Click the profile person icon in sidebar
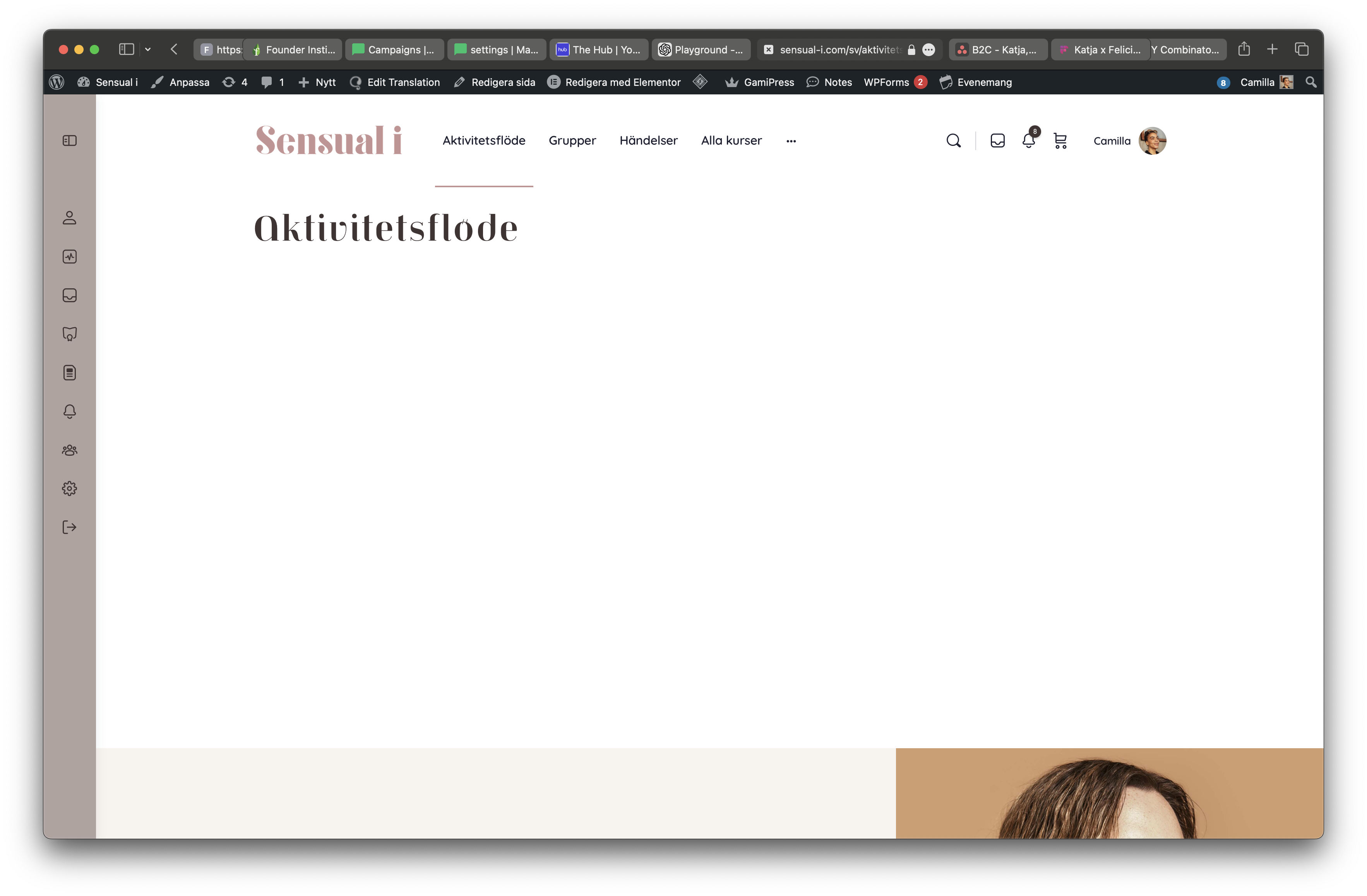 pyautogui.click(x=70, y=217)
